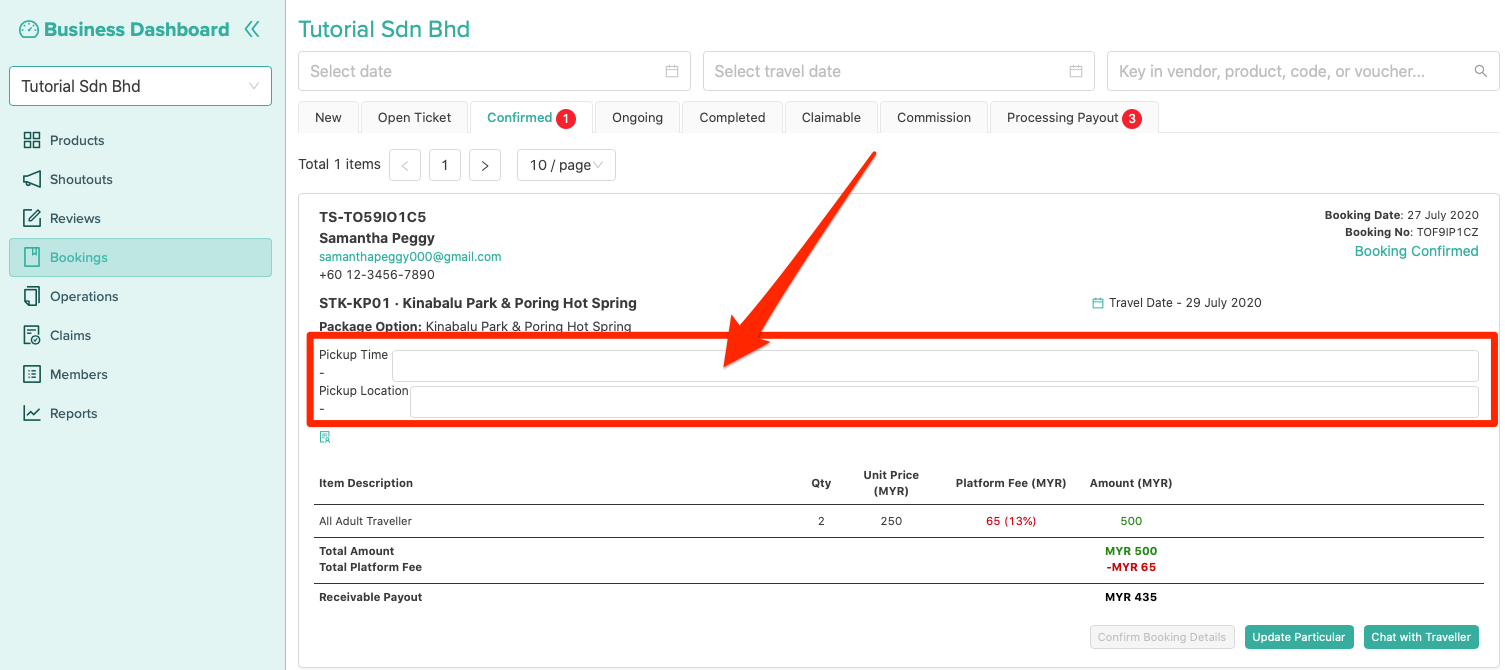Open the Tutorial Sdn Bhd company dropdown
This screenshot has width=1505, height=670.
(140, 86)
